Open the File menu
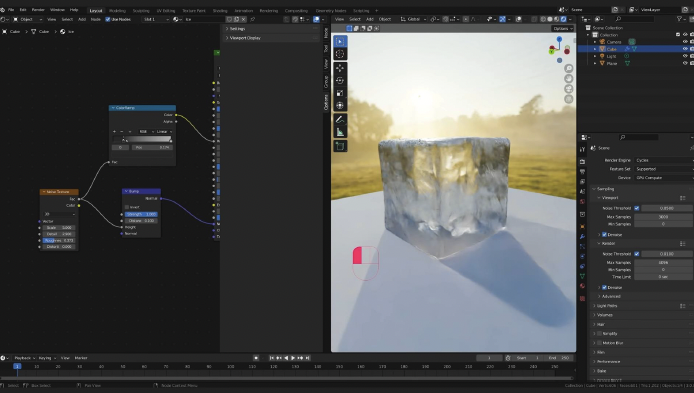Image resolution: width=694 pixels, height=393 pixels. click(x=11, y=10)
